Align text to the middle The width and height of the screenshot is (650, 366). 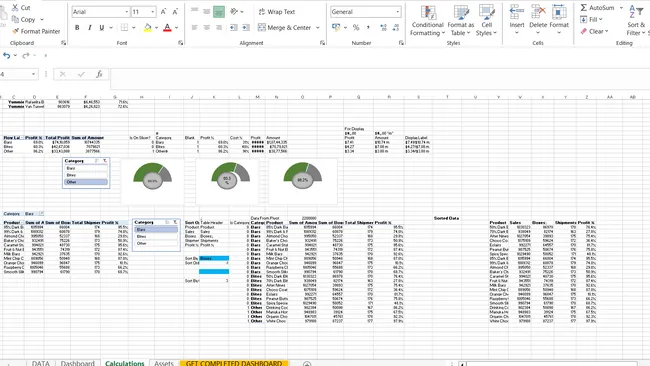206,12
